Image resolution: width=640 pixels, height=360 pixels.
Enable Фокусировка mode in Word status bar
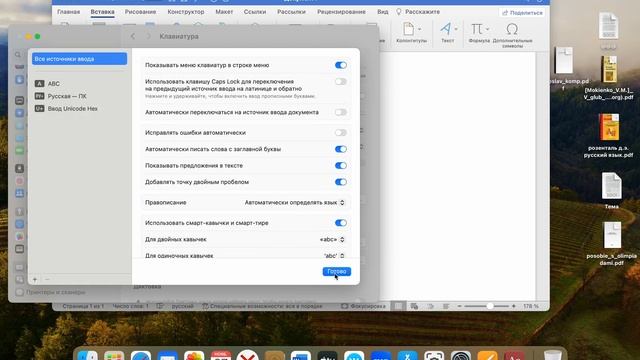pyautogui.click(x=363, y=306)
